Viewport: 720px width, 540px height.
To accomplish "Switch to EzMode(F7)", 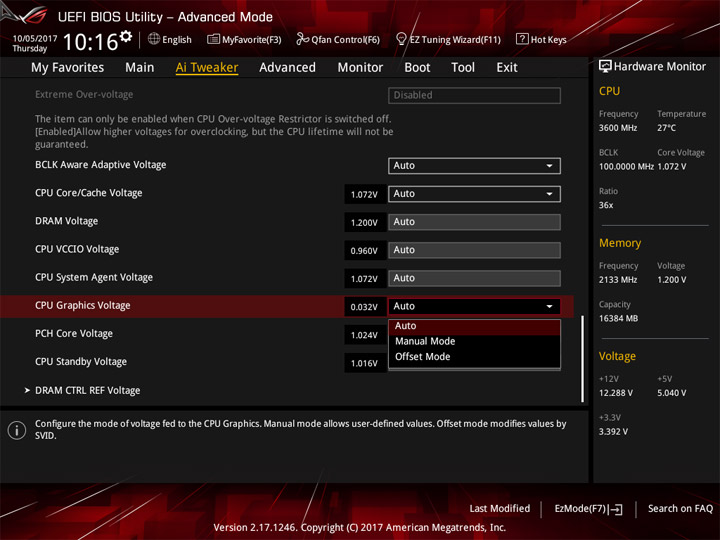I will [x=589, y=509].
